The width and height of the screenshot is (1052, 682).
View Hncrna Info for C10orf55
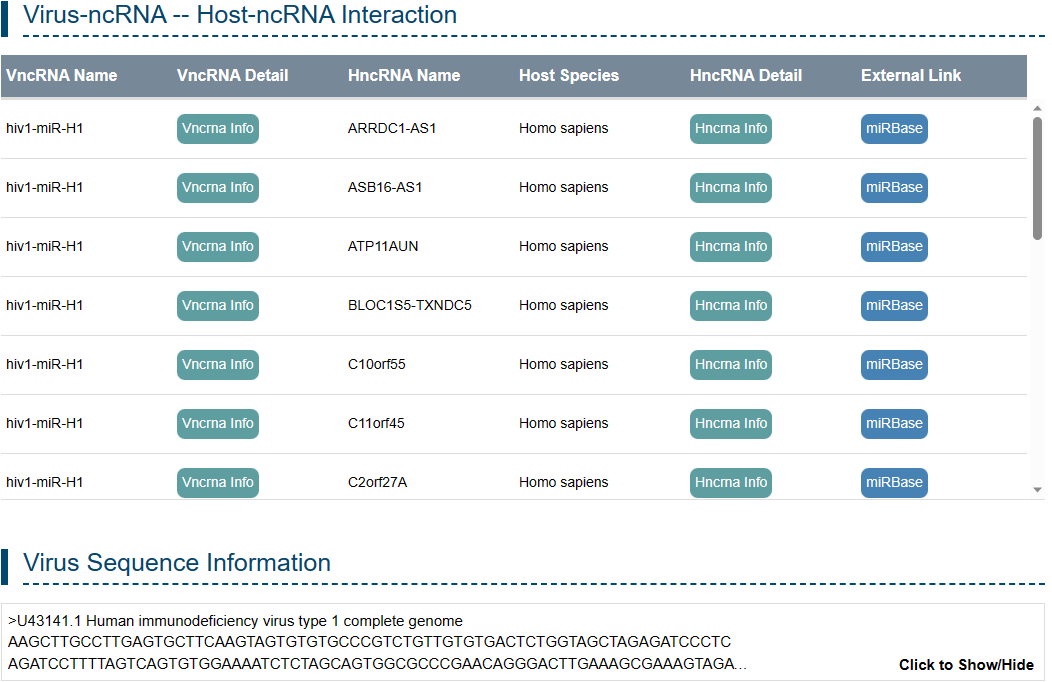pyautogui.click(x=730, y=365)
